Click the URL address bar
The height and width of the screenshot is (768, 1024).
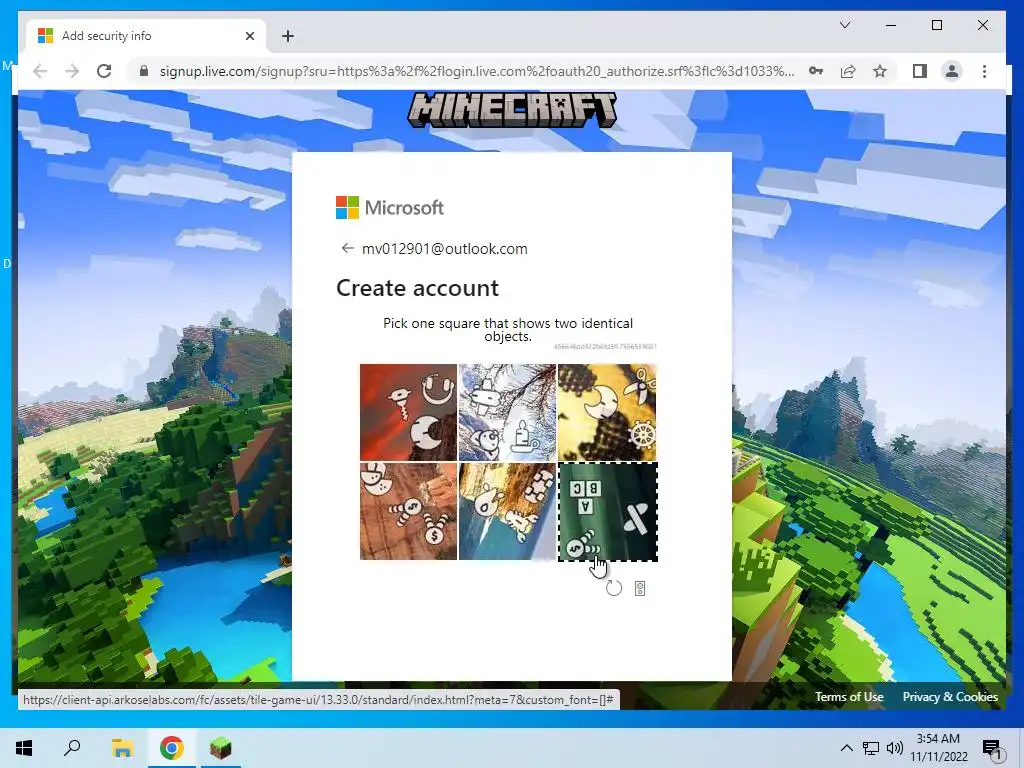tap(477, 71)
